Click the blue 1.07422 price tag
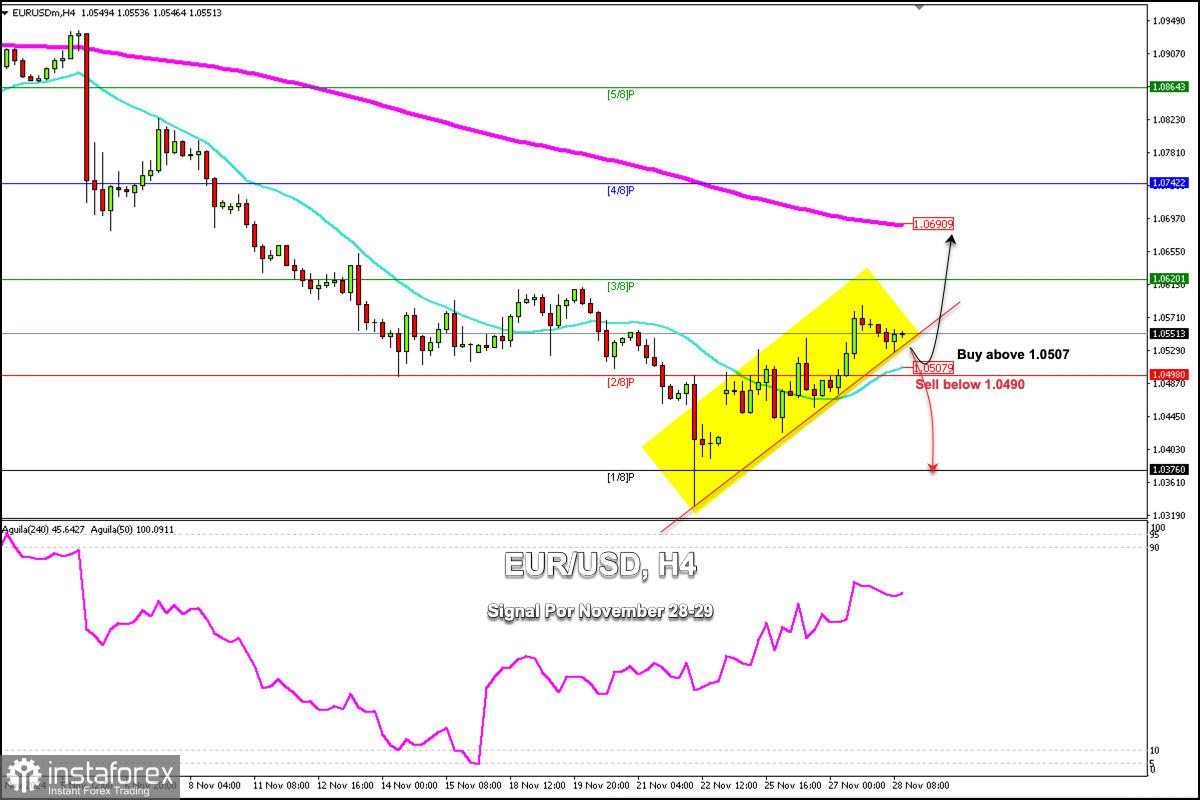Viewport: 1200px width, 800px height. (1170, 183)
